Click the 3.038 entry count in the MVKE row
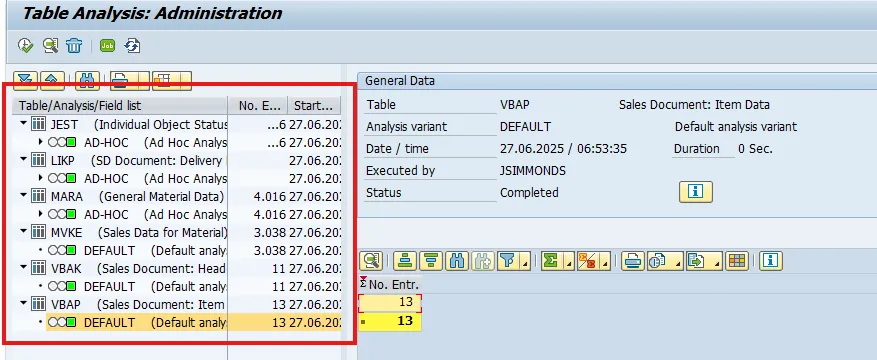877x360 pixels. coord(270,232)
